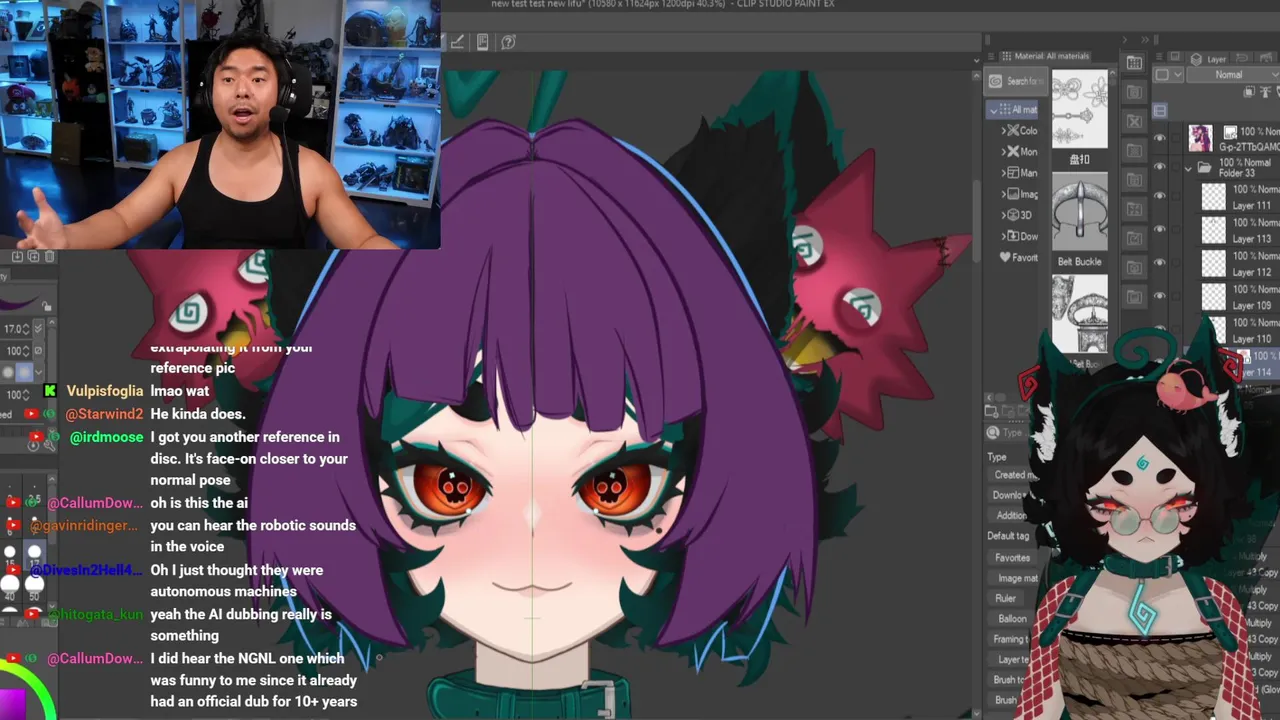Click the Favorites default tag
Image resolution: width=1280 pixels, height=720 pixels.
1012,558
